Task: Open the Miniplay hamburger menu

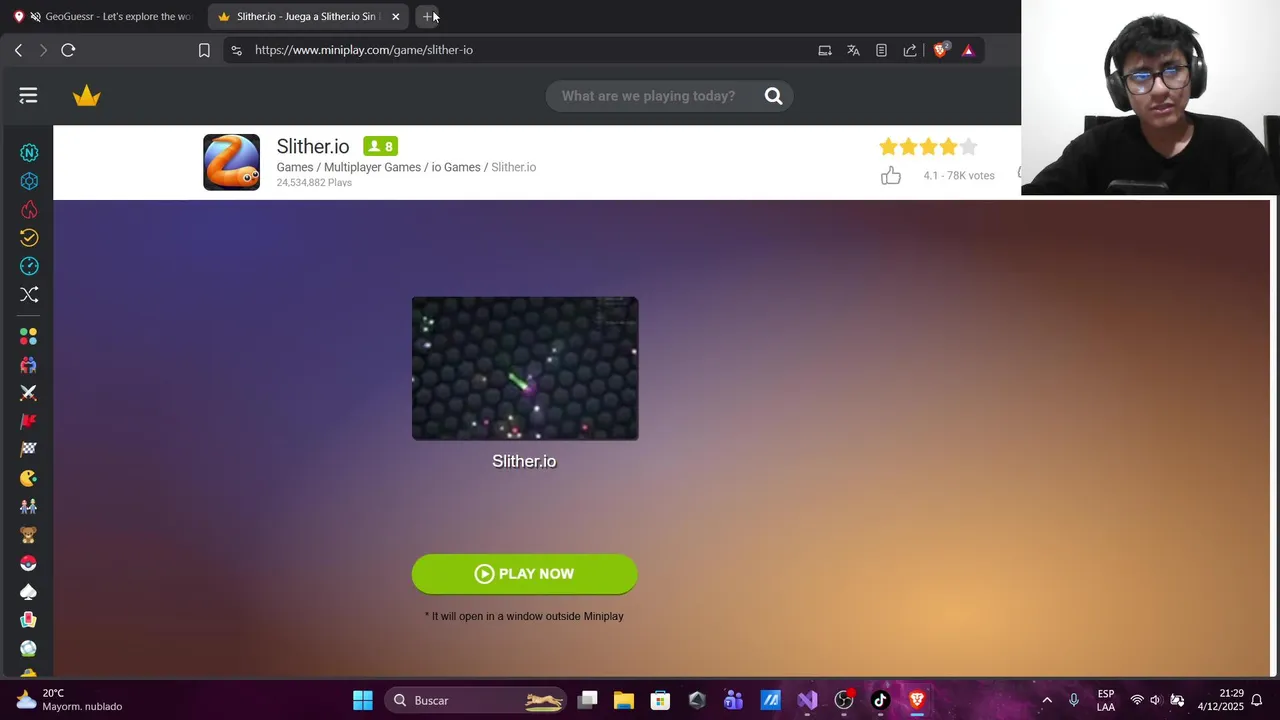Action: 28,96
